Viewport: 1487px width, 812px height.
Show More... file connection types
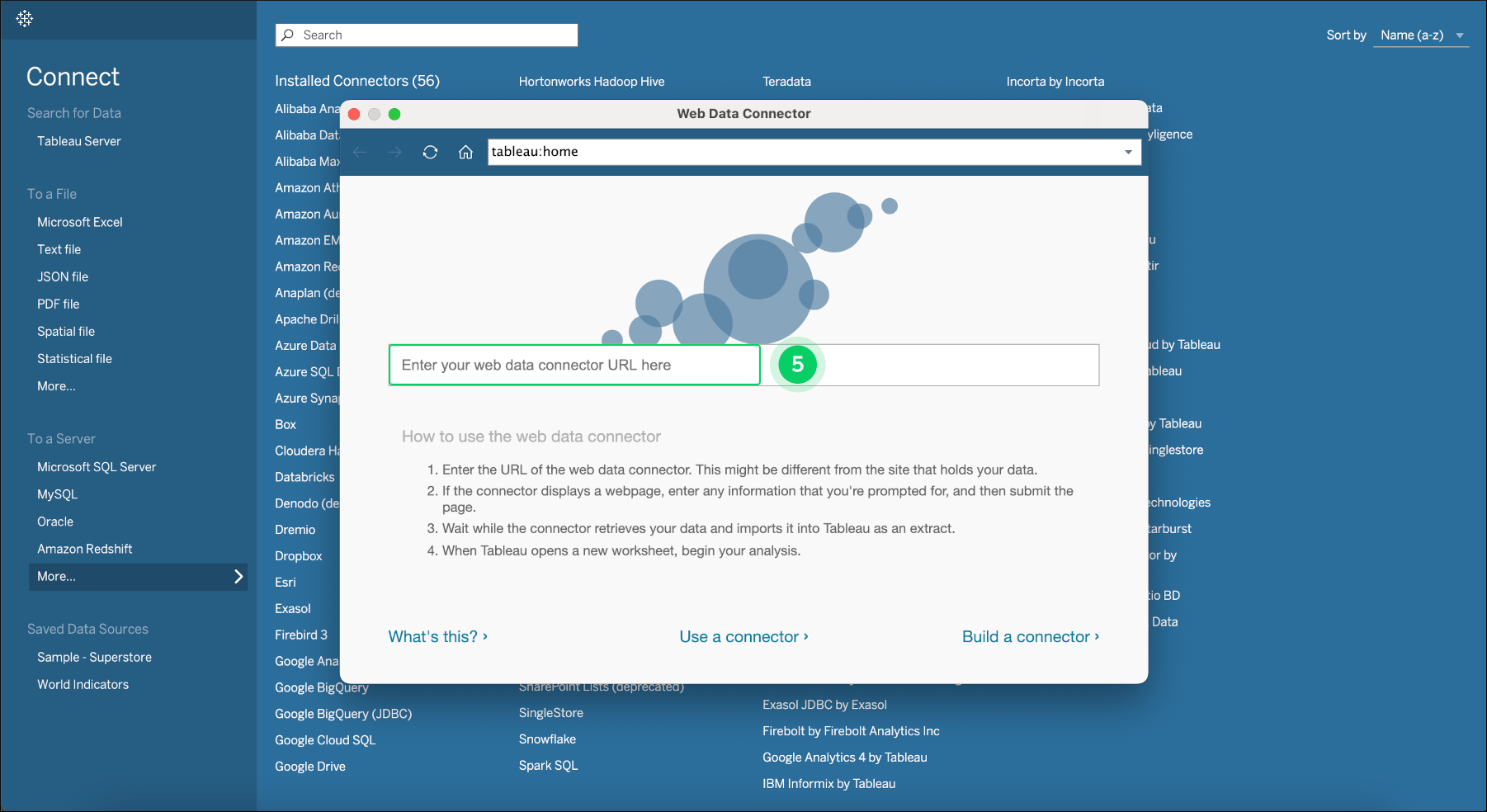tap(56, 385)
